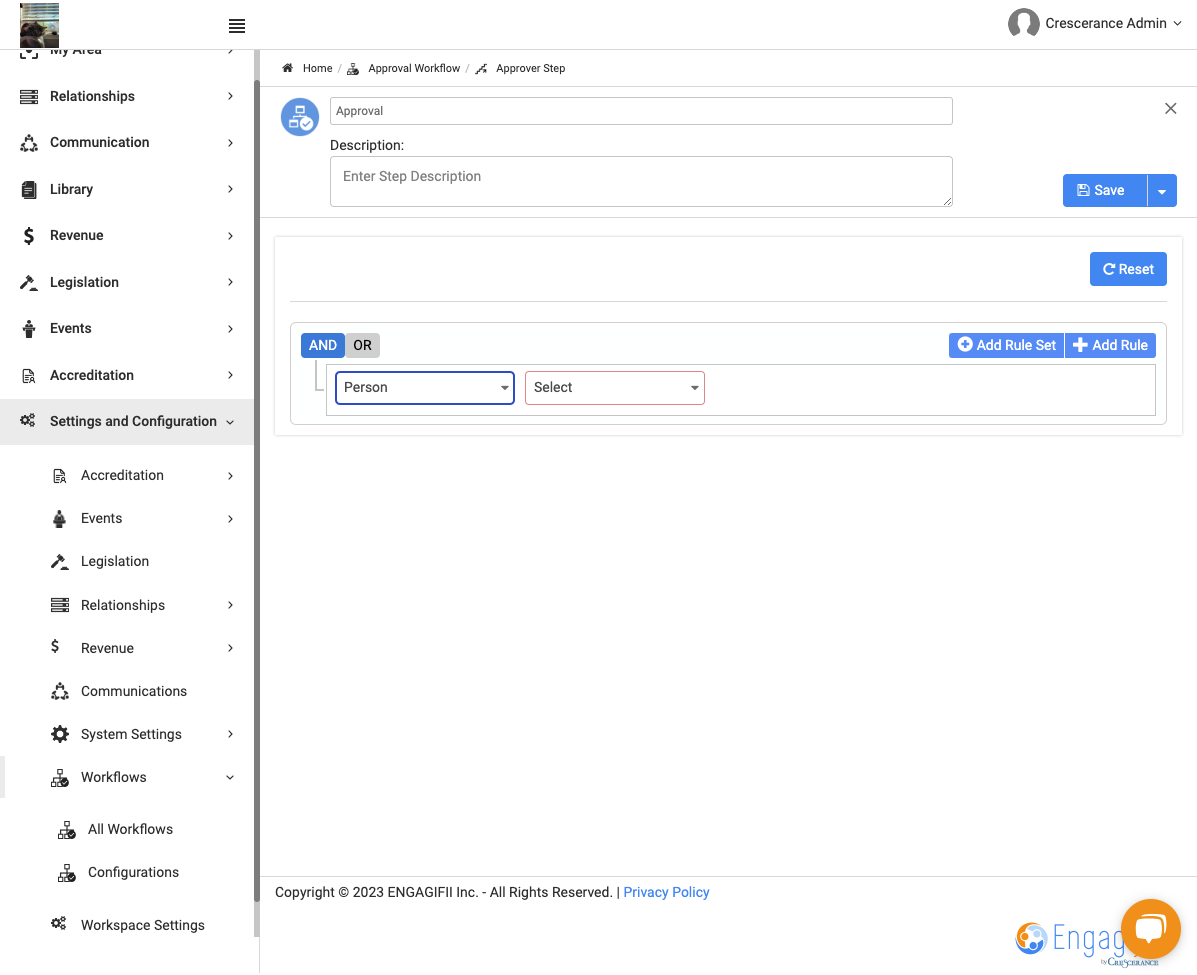Close the approver step panel
The height and width of the screenshot is (975, 1197).
coord(1170,108)
